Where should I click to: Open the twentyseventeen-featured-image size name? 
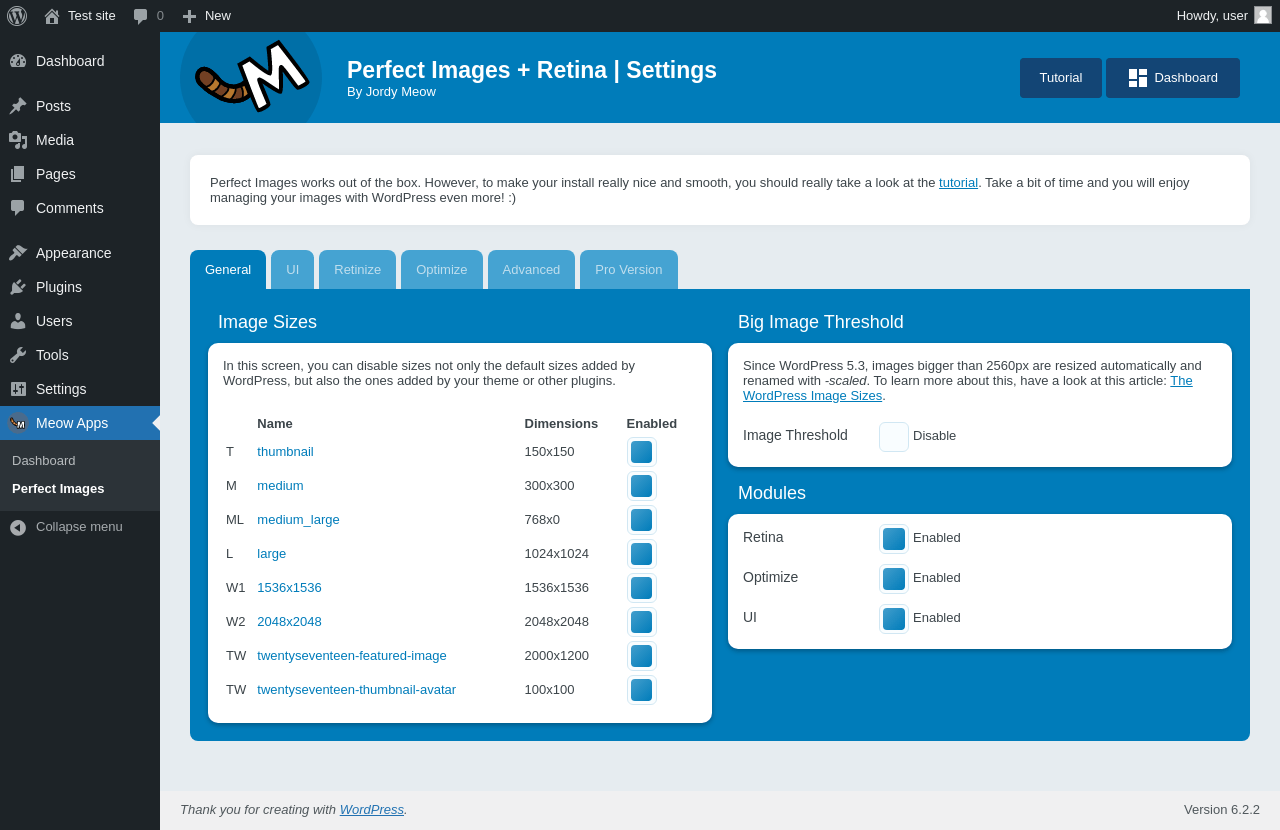tap(351, 656)
